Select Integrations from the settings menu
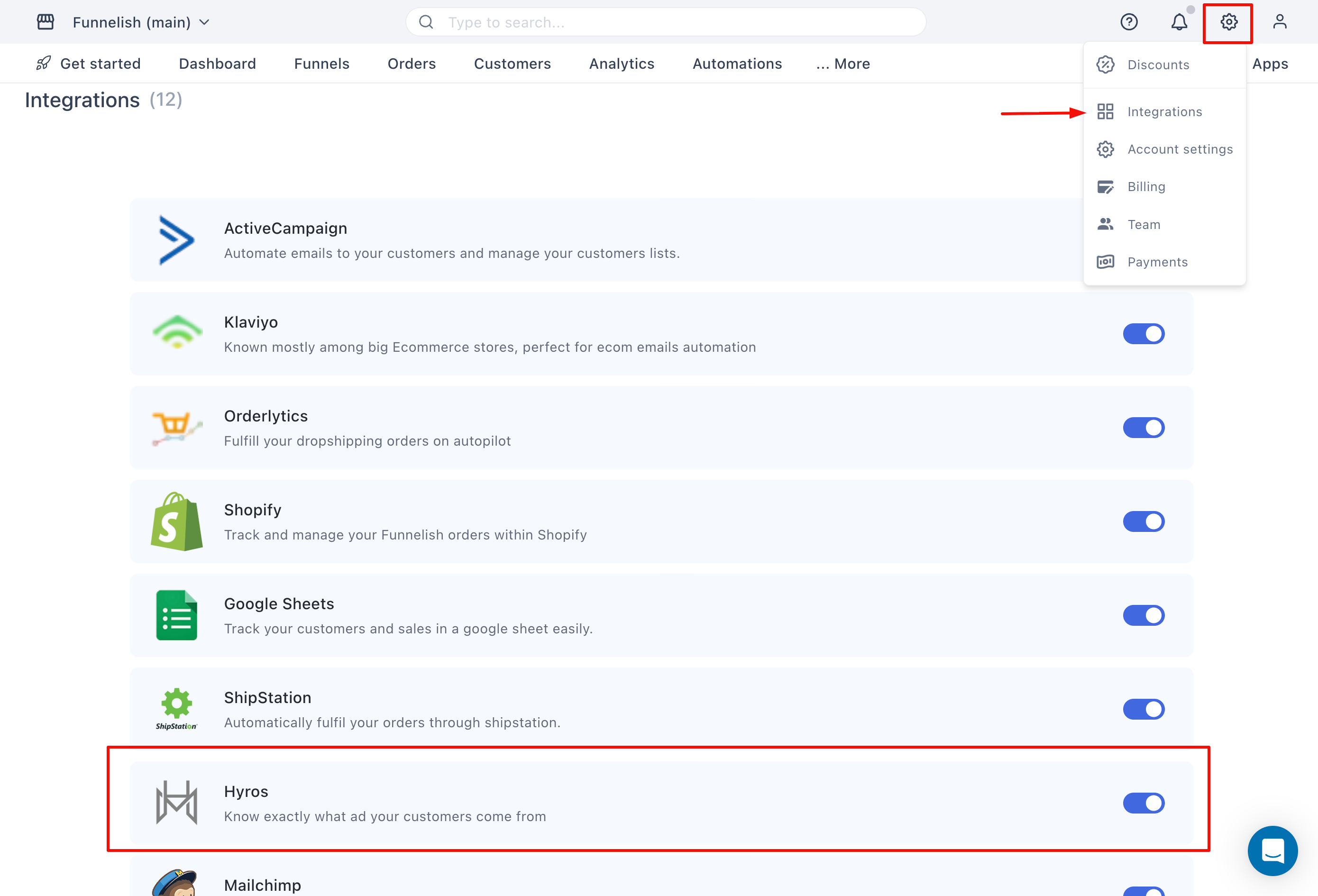Image resolution: width=1318 pixels, height=896 pixels. pos(1164,112)
